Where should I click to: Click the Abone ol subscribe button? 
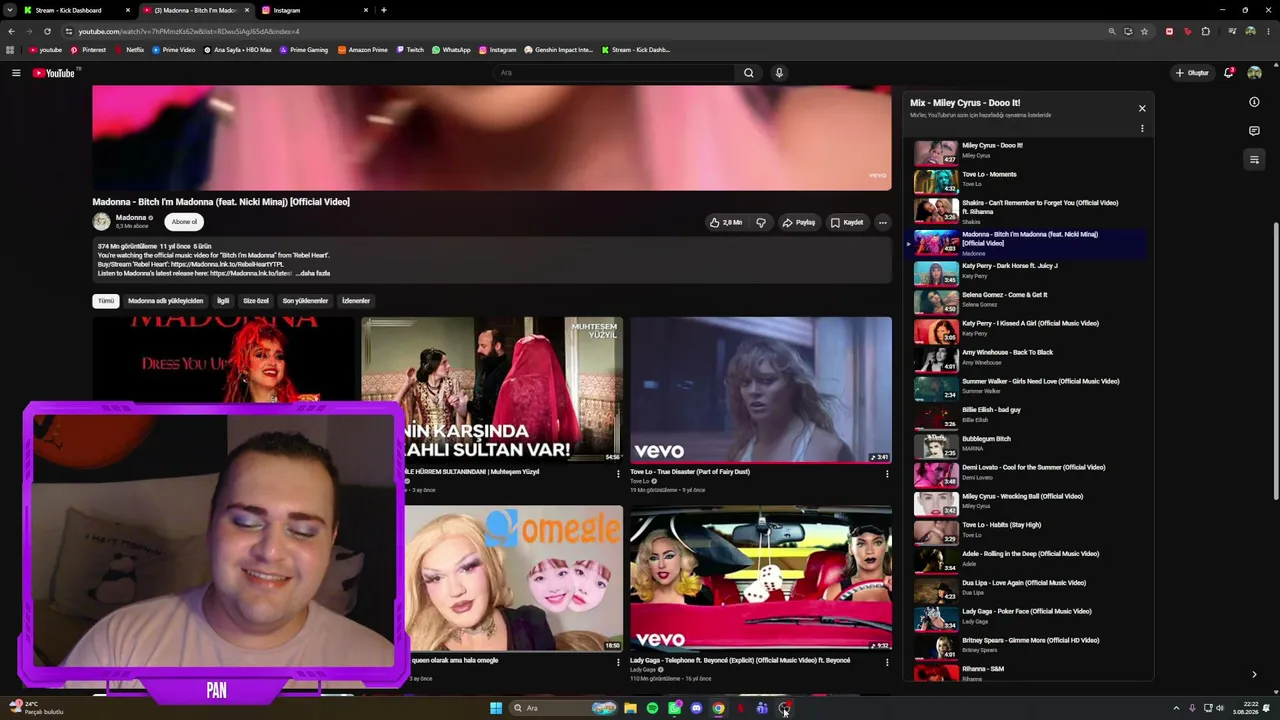[184, 222]
